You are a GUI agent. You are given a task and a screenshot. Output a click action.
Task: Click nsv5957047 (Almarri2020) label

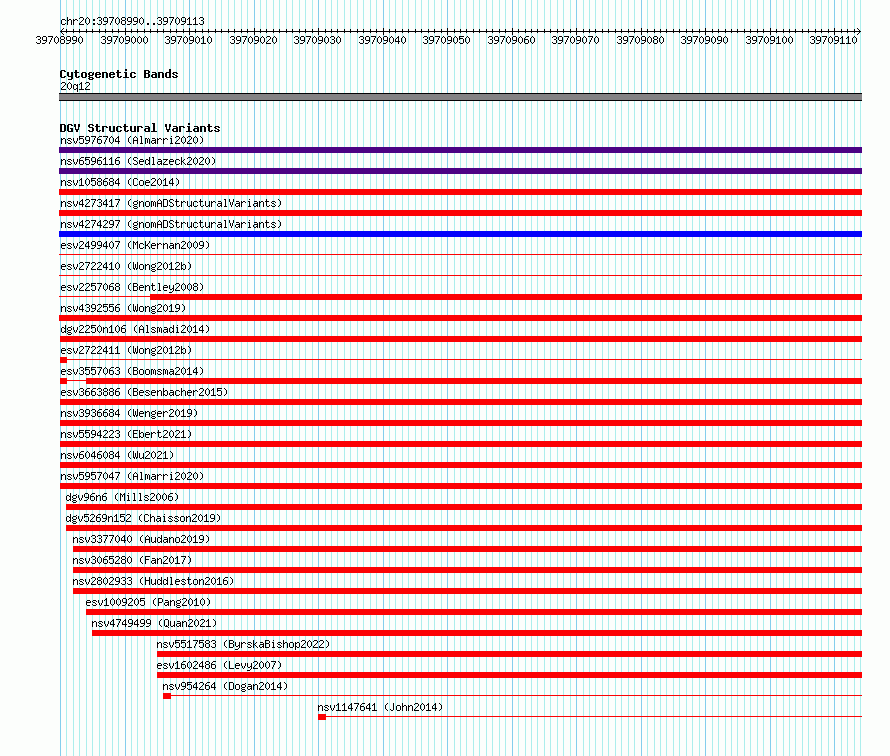coord(132,476)
